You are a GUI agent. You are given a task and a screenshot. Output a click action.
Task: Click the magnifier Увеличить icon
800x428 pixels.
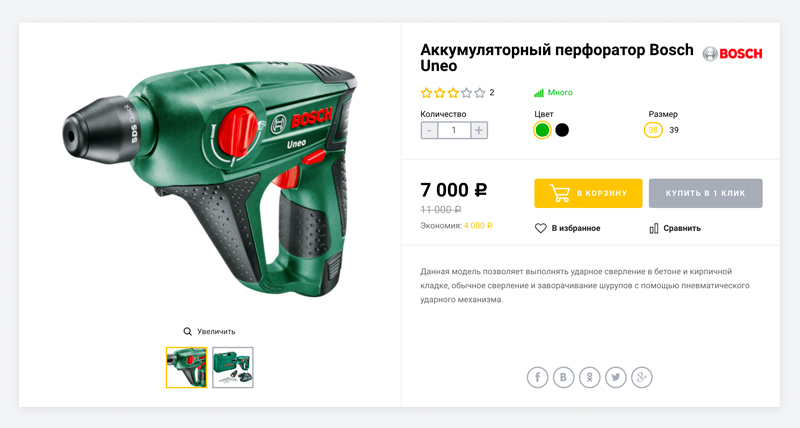(188, 332)
